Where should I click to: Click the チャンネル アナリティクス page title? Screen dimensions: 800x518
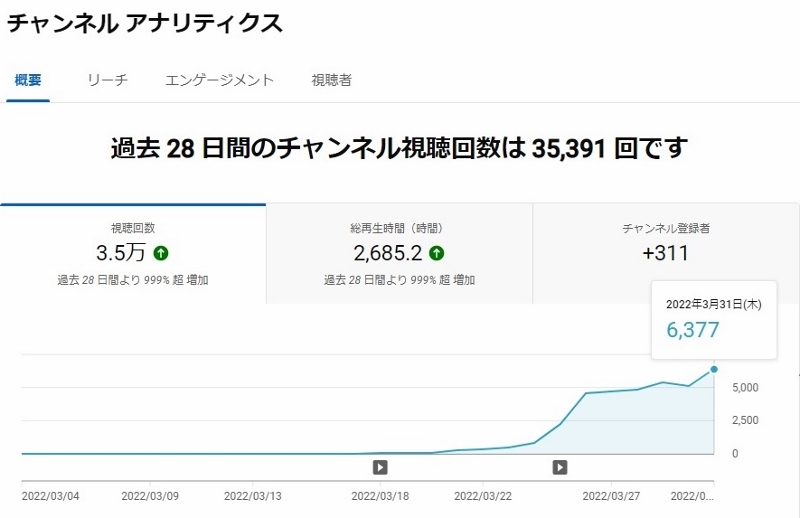[x=144, y=23]
